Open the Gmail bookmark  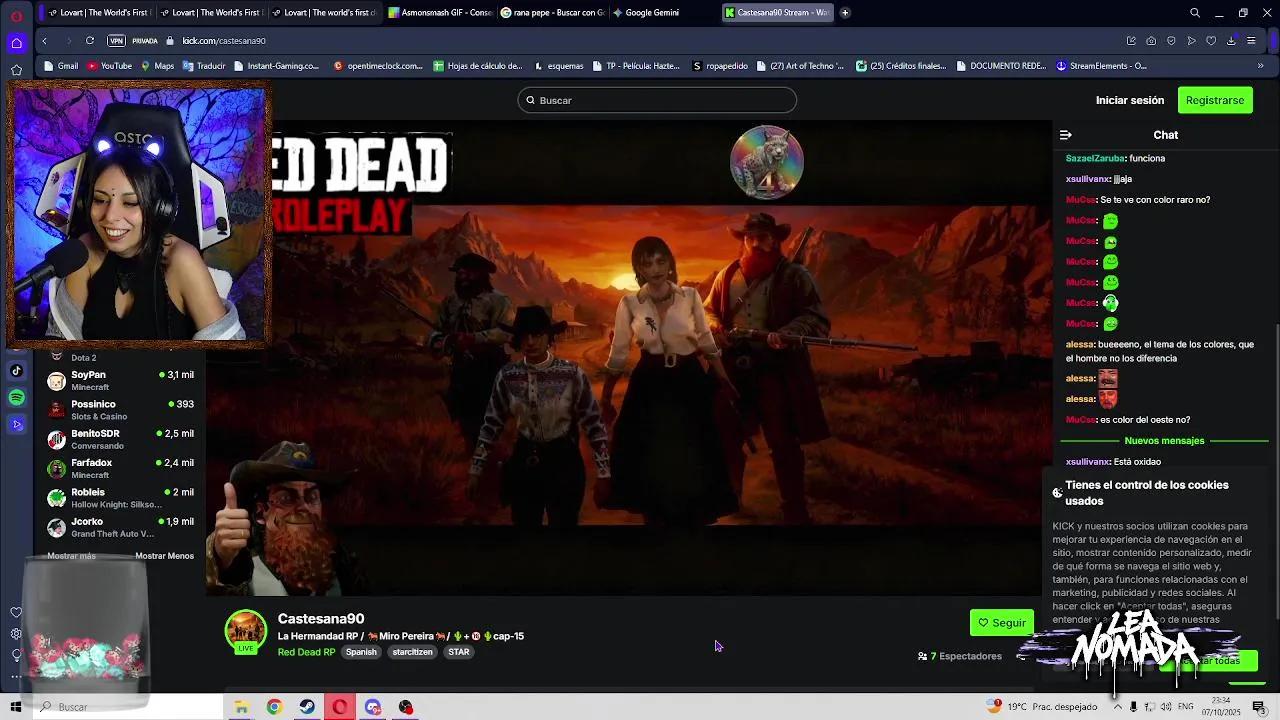60,66
